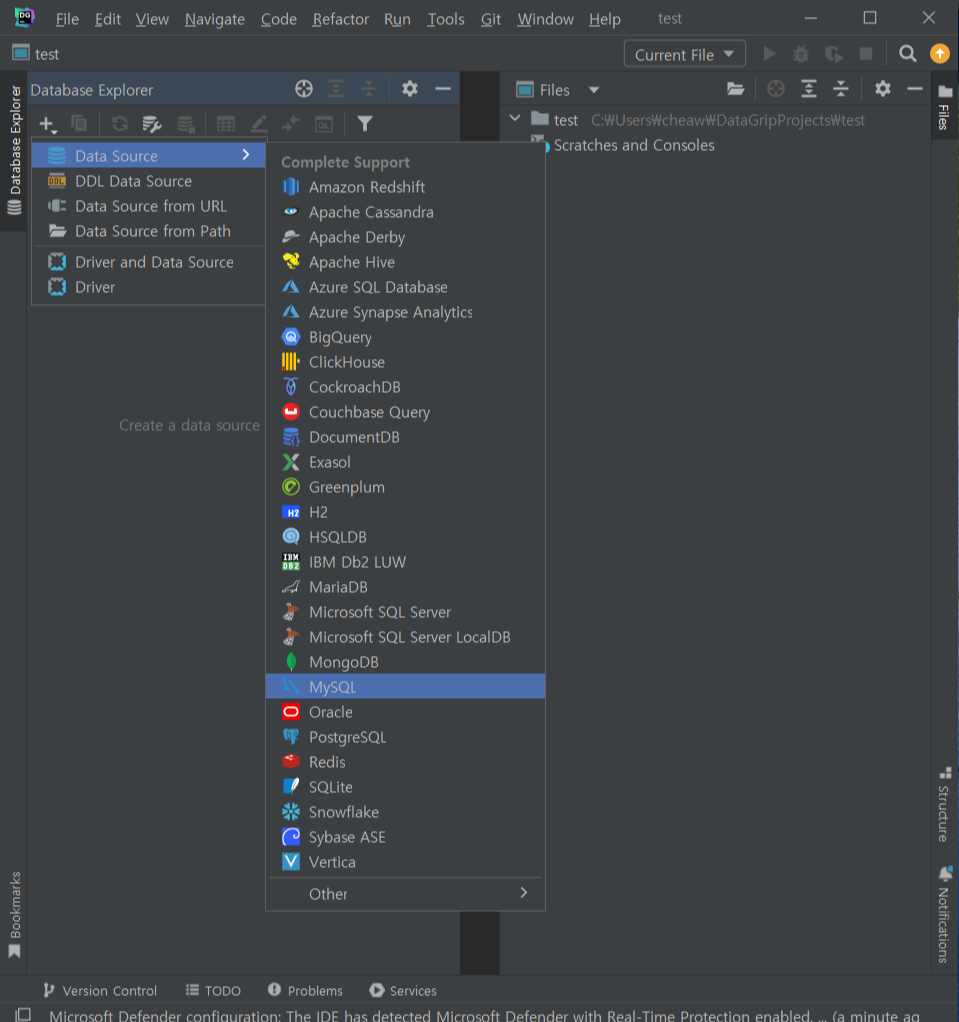Select MySQL from database list
959x1022 pixels.
[406, 686]
